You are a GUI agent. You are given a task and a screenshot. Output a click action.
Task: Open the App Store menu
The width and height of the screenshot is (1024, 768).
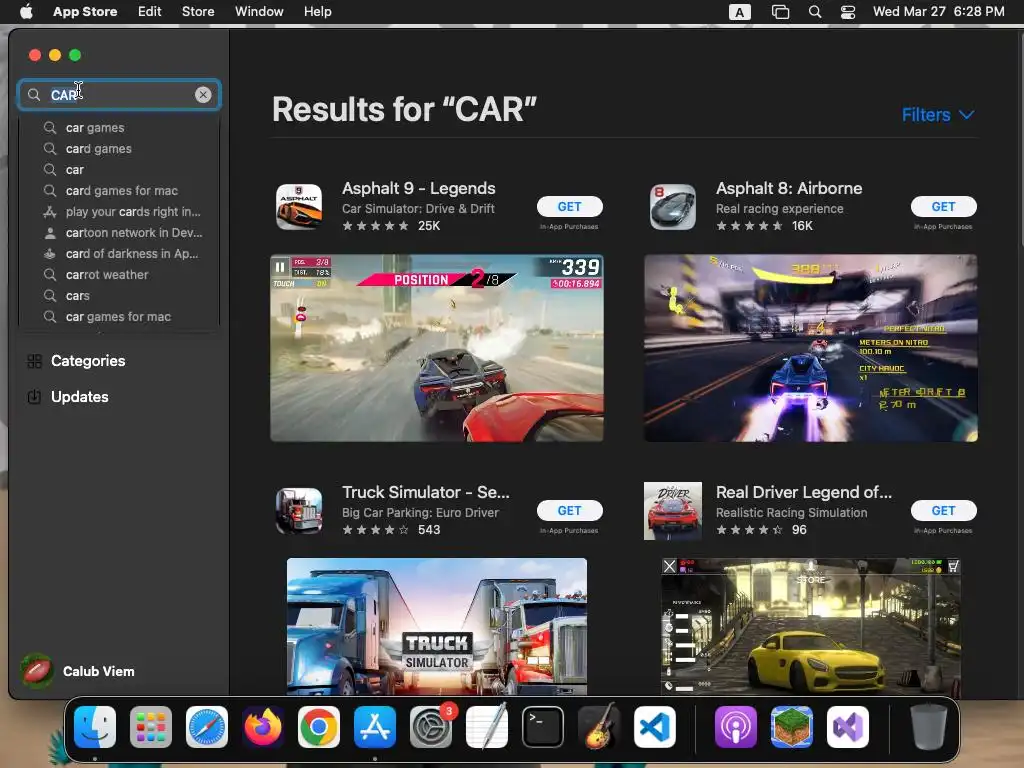click(x=85, y=12)
